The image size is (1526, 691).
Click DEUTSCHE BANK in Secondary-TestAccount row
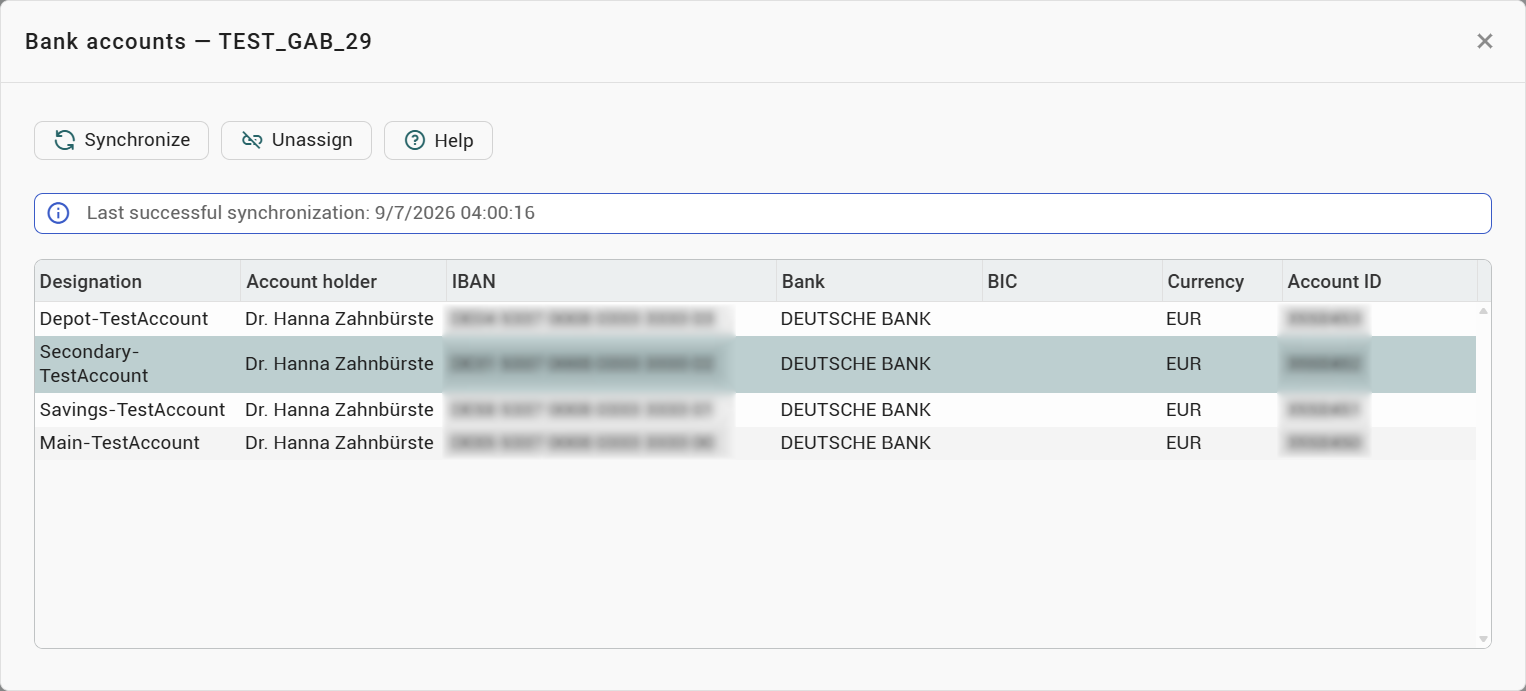pyautogui.click(x=856, y=364)
